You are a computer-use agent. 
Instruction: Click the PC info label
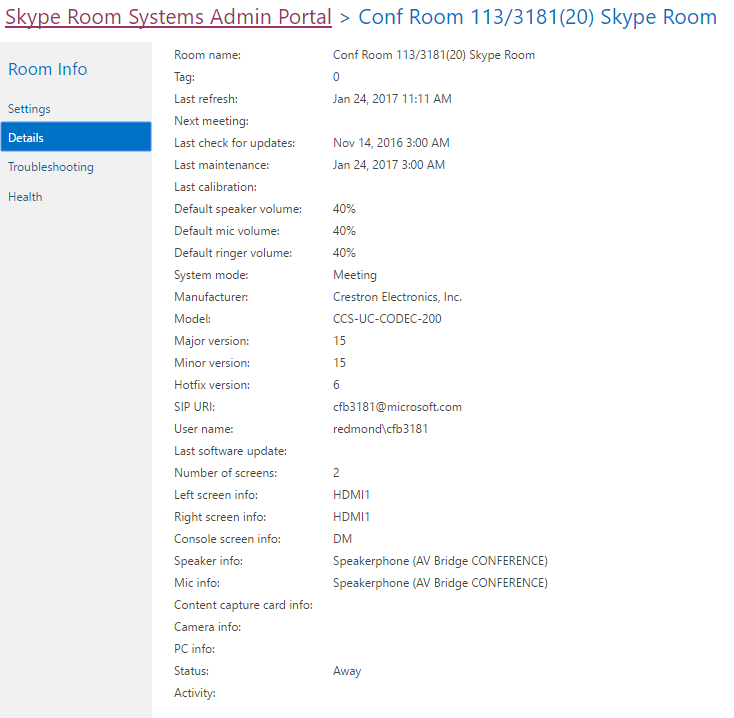pos(194,649)
